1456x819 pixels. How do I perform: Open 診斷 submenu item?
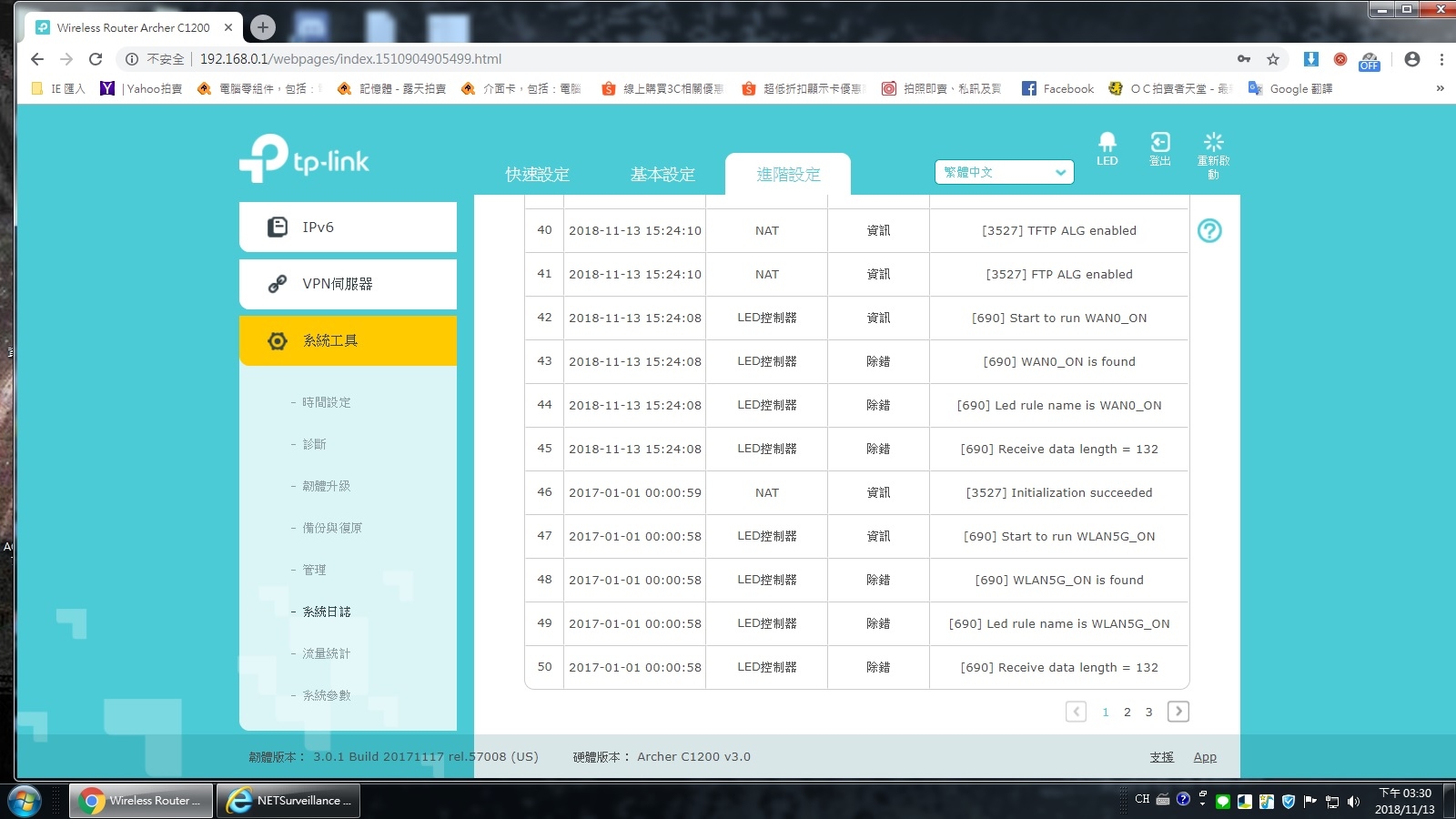tap(314, 444)
